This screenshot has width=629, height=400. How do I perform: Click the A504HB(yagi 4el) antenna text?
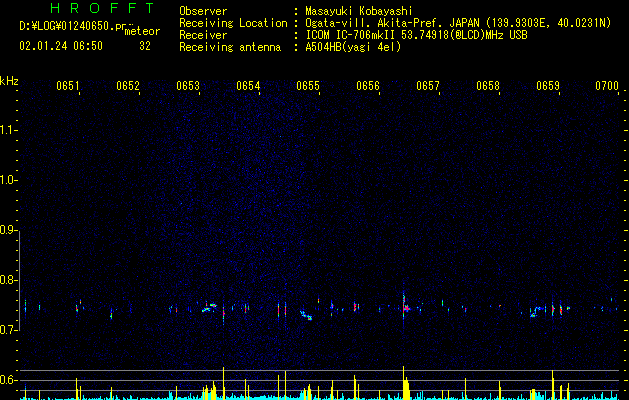[x=353, y=47]
